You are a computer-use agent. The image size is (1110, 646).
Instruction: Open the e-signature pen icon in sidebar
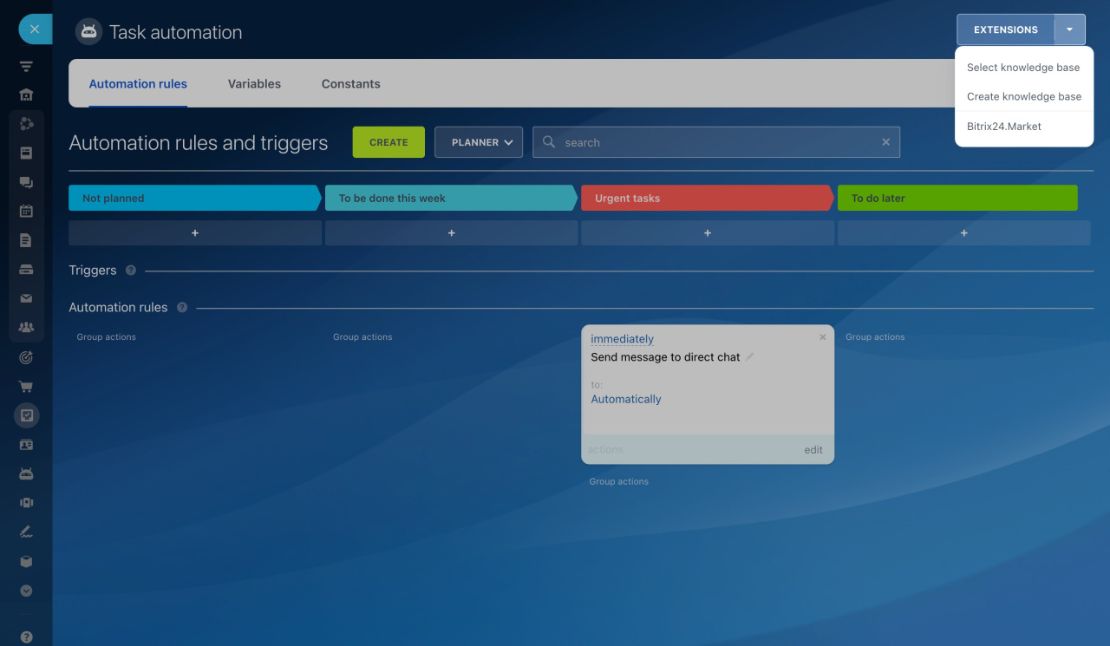tap(26, 532)
